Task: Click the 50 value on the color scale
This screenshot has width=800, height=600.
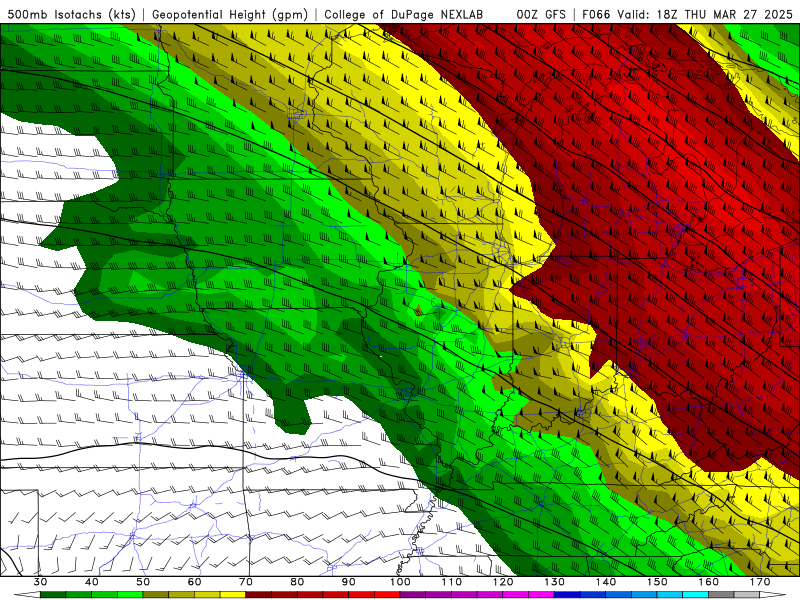Action: [x=143, y=582]
